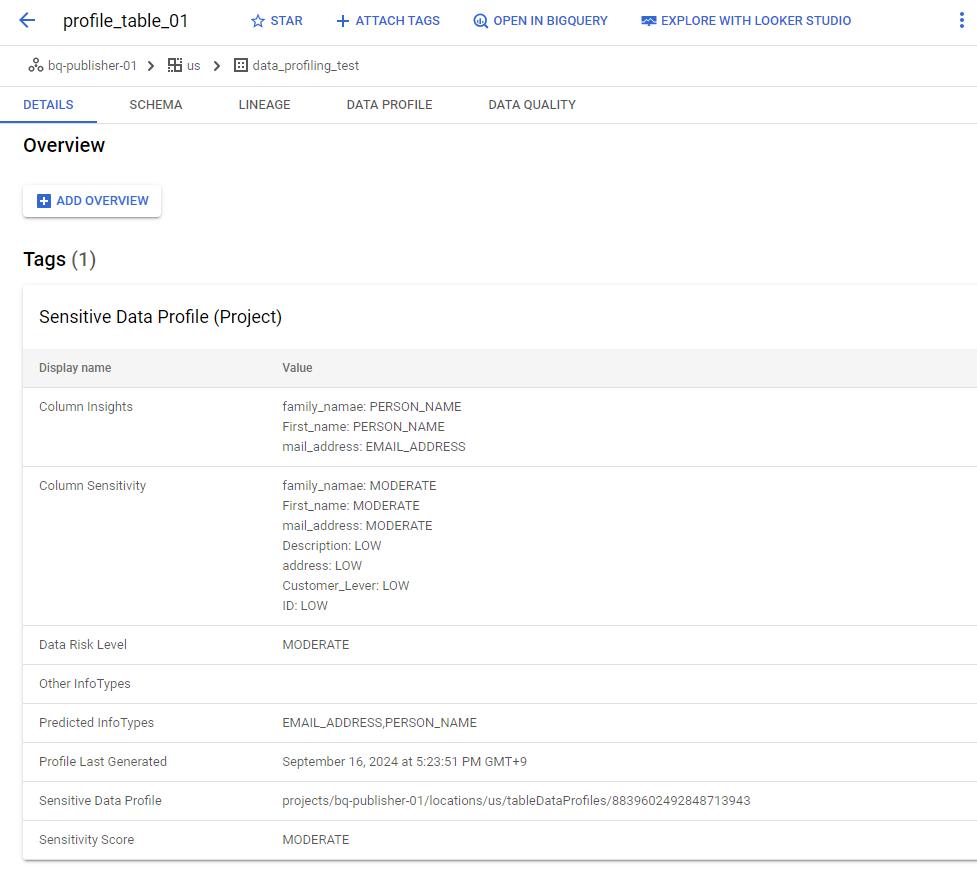The width and height of the screenshot is (977, 882).
Task: Click the BigQuery magnifier icon
Action: coord(480,21)
